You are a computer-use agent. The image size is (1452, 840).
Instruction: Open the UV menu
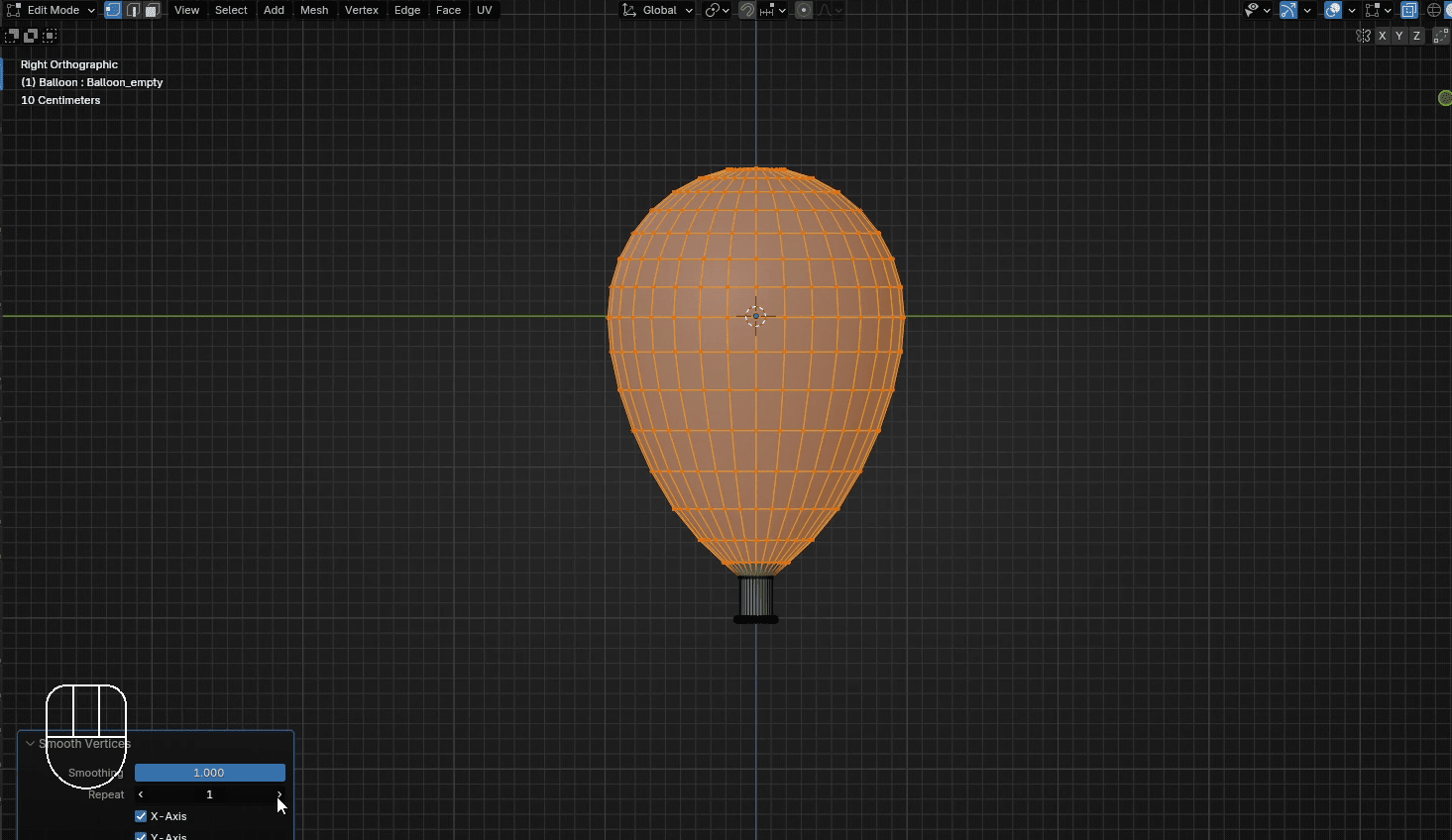[484, 10]
